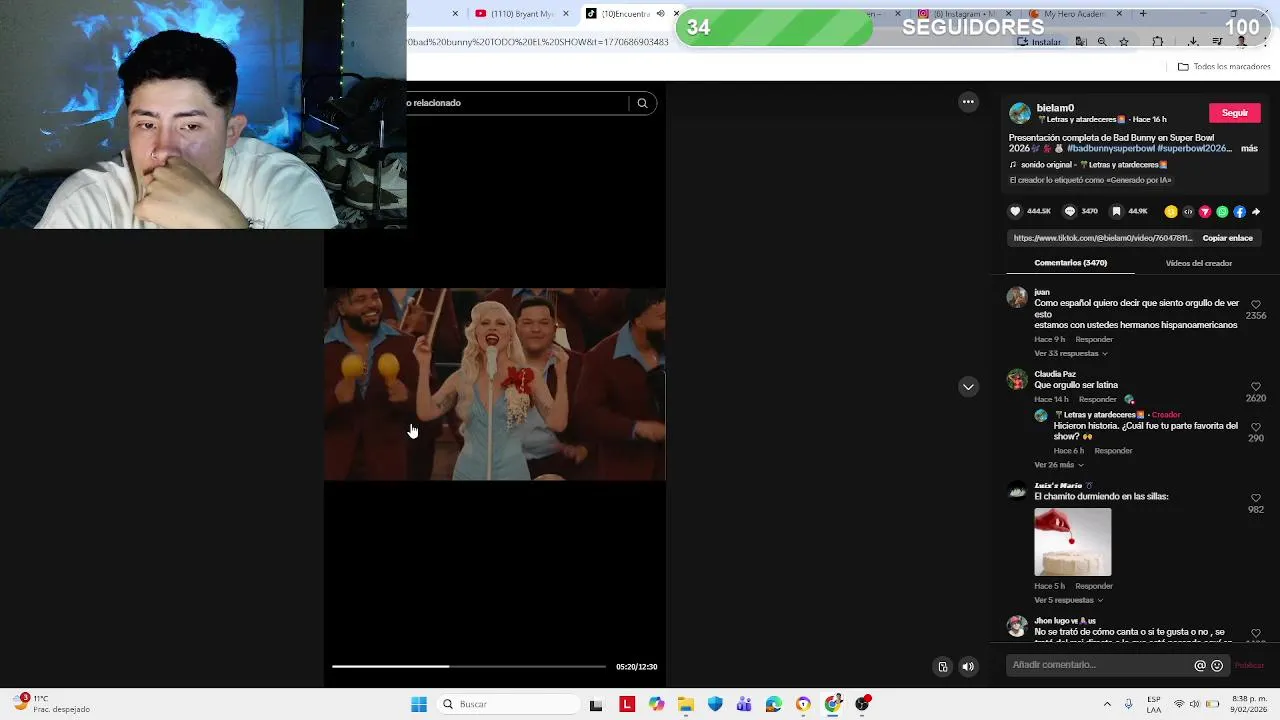The height and width of the screenshot is (720, 1280).
Task: Like the video with the heart icon
Action: point(1015,211)
